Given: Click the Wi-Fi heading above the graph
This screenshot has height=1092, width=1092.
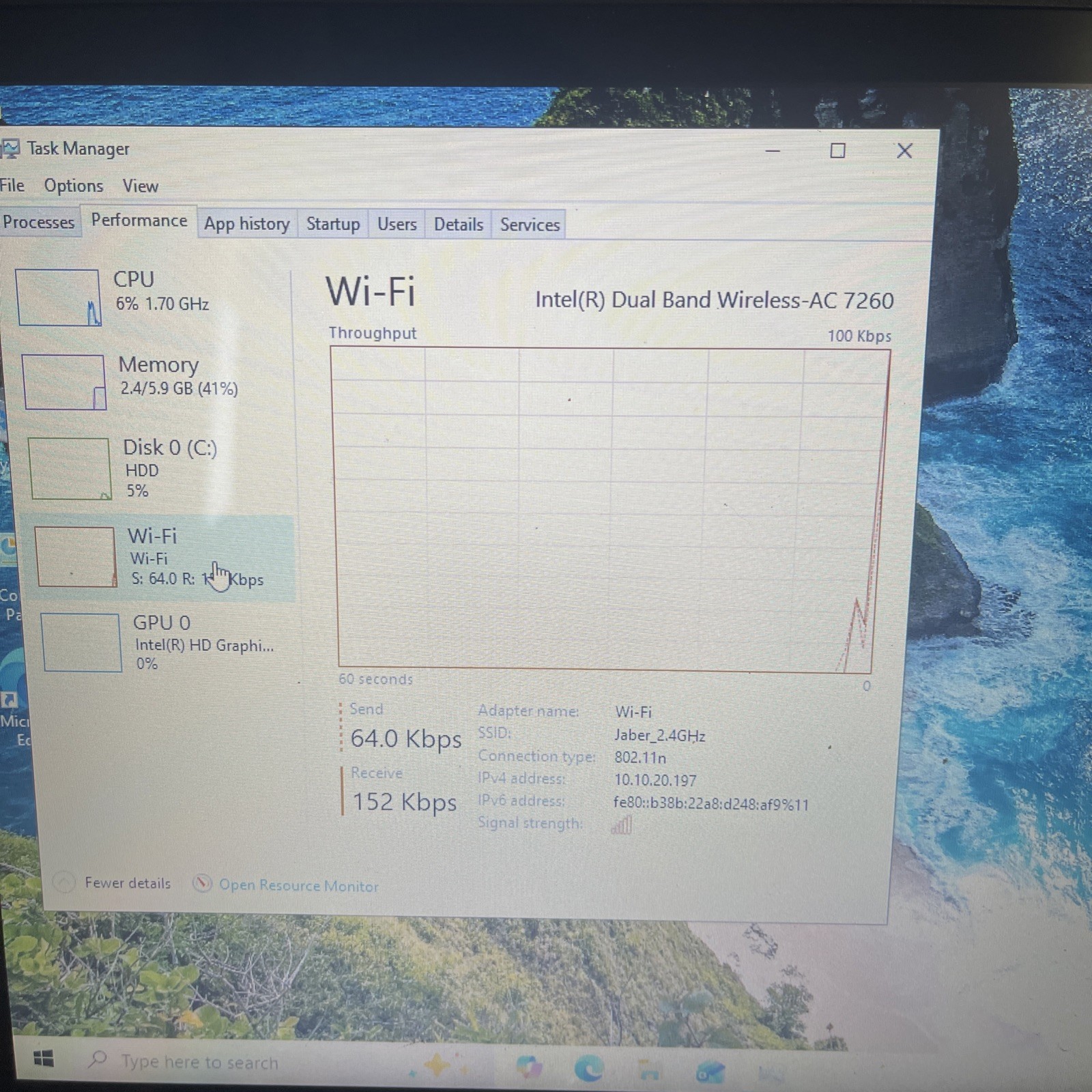Looking at the screenshot, I should click(371, 291).
